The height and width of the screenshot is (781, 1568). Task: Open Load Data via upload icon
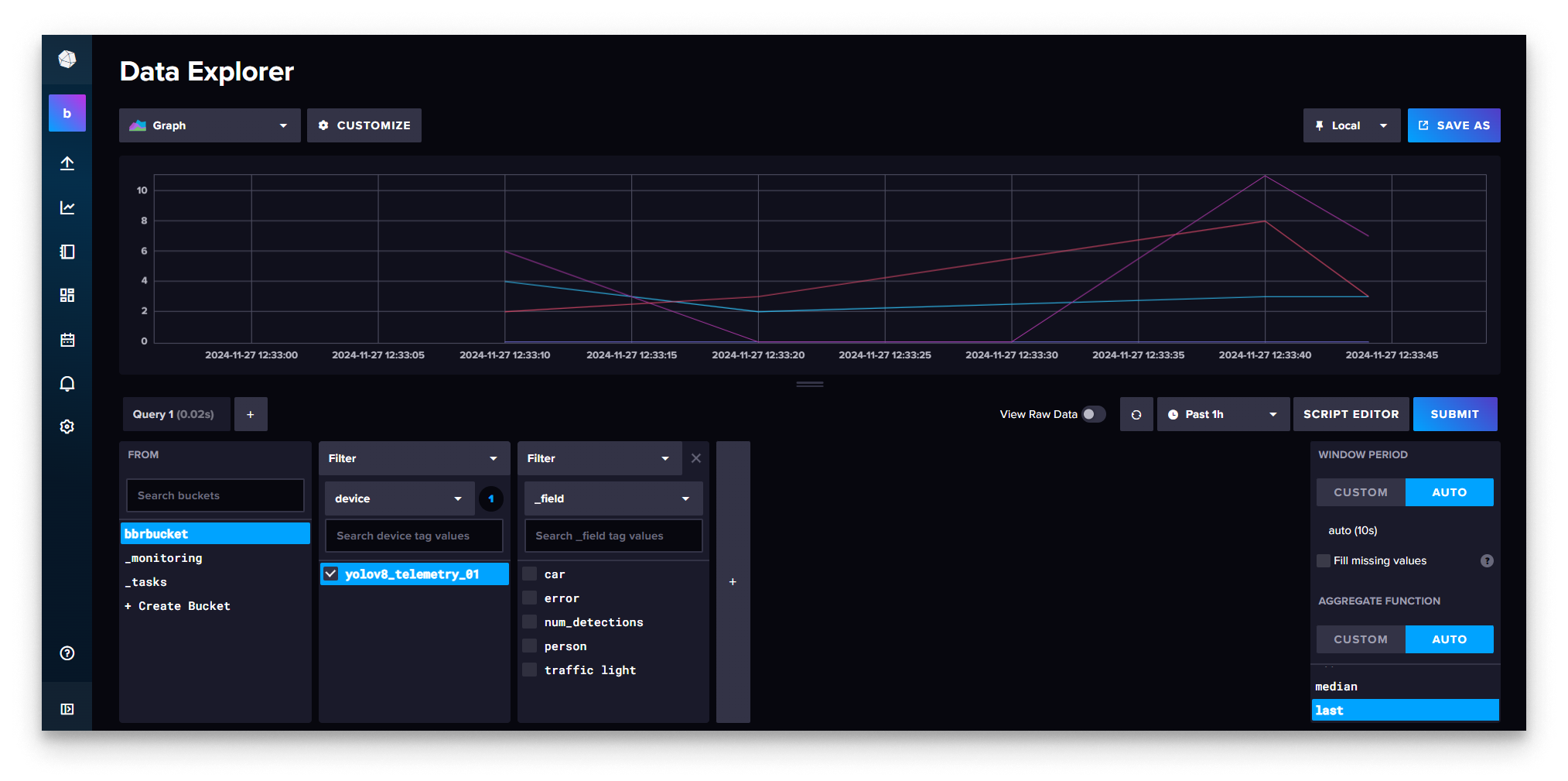tap(67, 163)
